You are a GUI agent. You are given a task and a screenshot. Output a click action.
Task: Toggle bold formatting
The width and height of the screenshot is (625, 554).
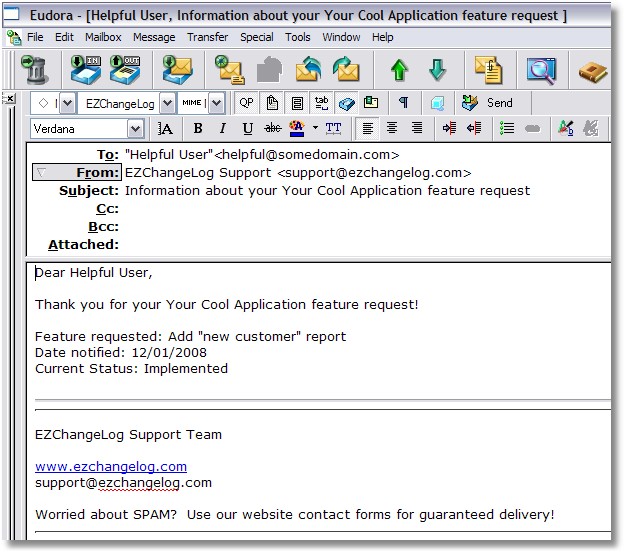click(198, 128)
